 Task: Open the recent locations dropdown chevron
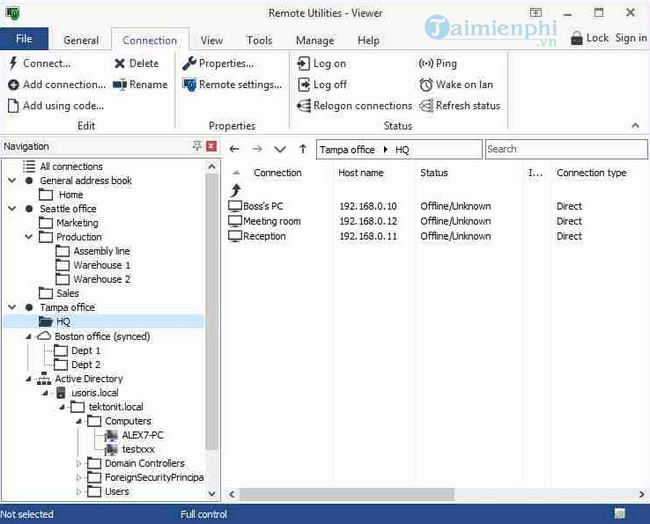[x=280, y=149]
